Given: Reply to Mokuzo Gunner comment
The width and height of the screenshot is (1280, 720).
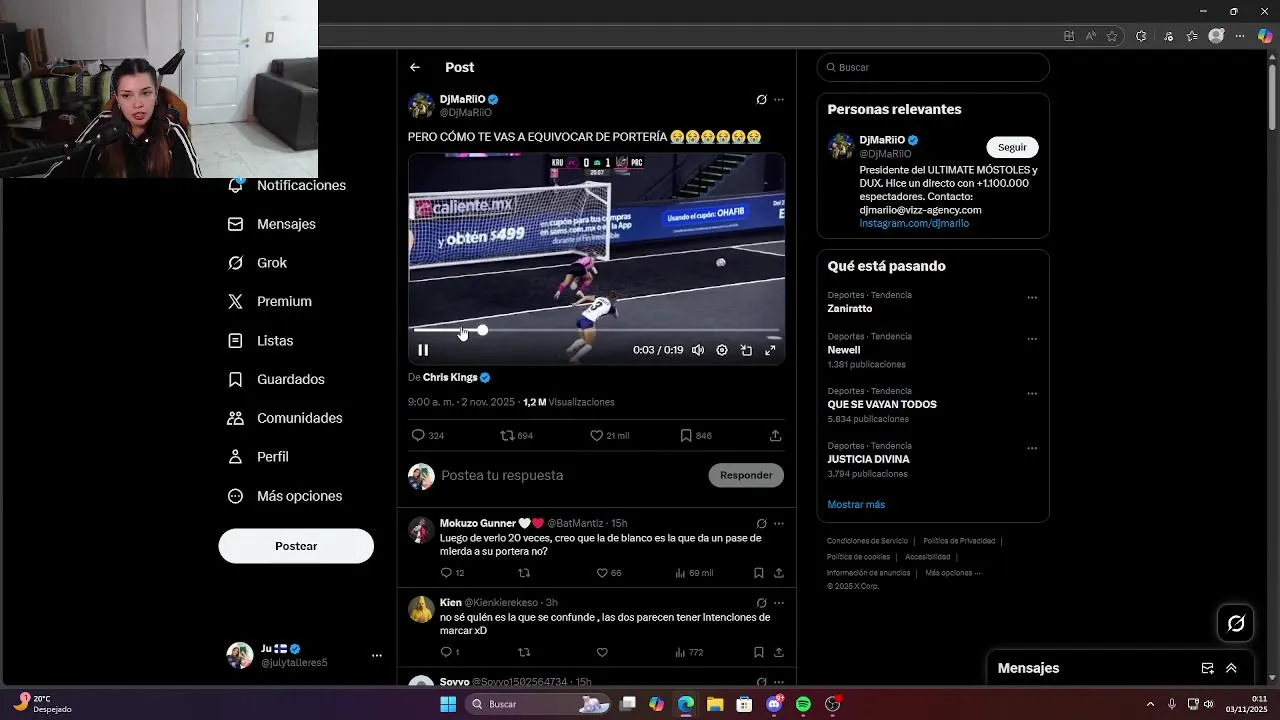Looking at the screenshot, I should point(447,573).
